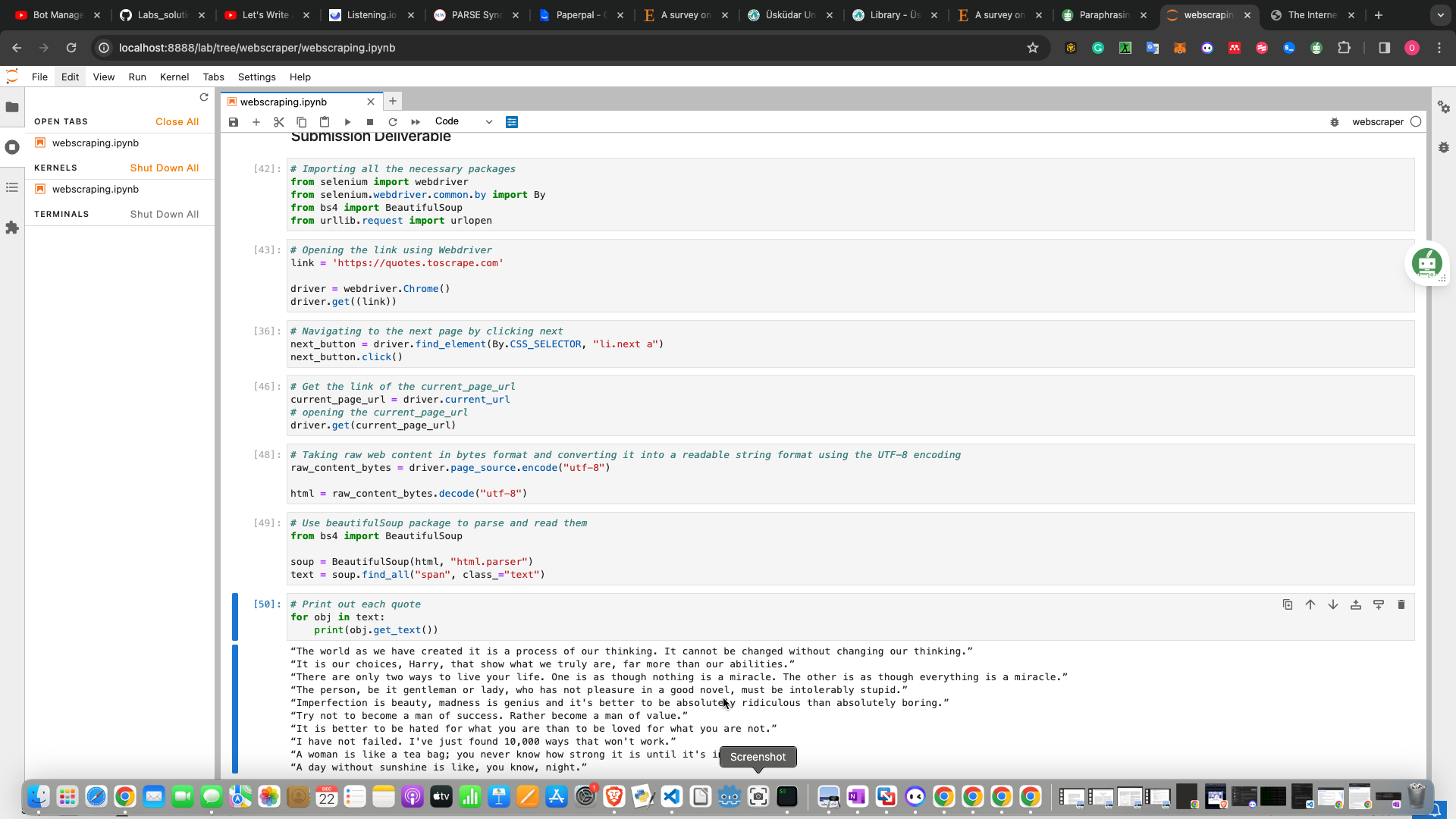Viewport: 1456px width, 819px height.
Task: Interrupt the kernel with the stop button
Action: click(370, 122)
